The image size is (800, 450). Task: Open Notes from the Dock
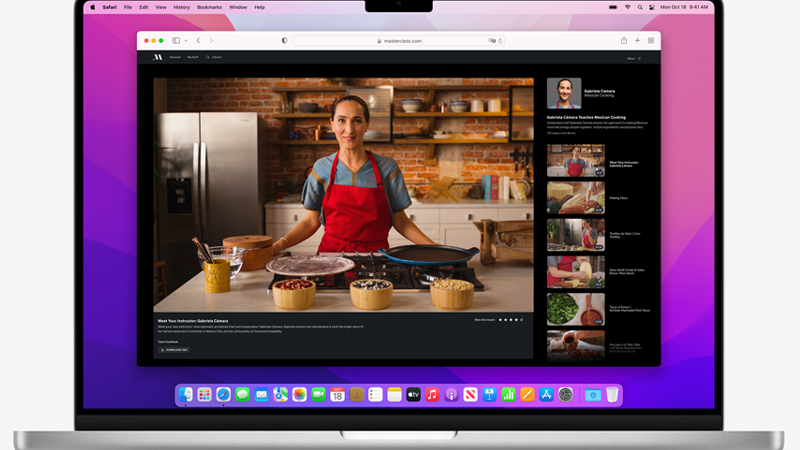tap(394, 394)
